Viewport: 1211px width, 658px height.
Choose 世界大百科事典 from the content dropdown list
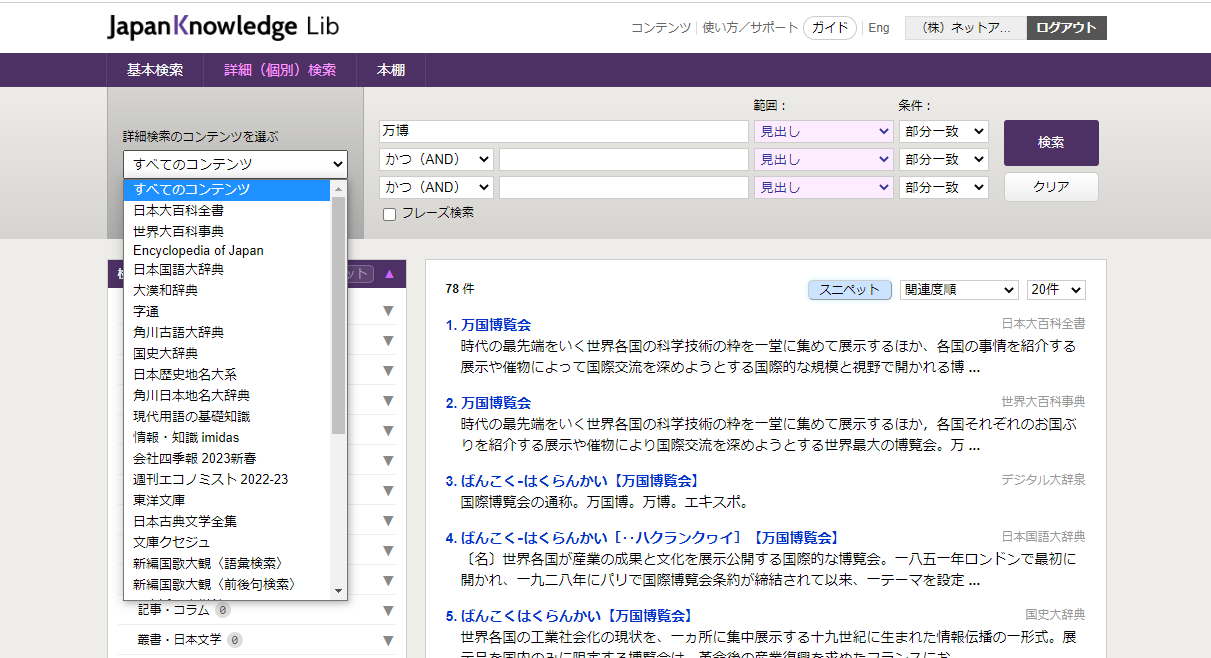(x=227, y=231)
